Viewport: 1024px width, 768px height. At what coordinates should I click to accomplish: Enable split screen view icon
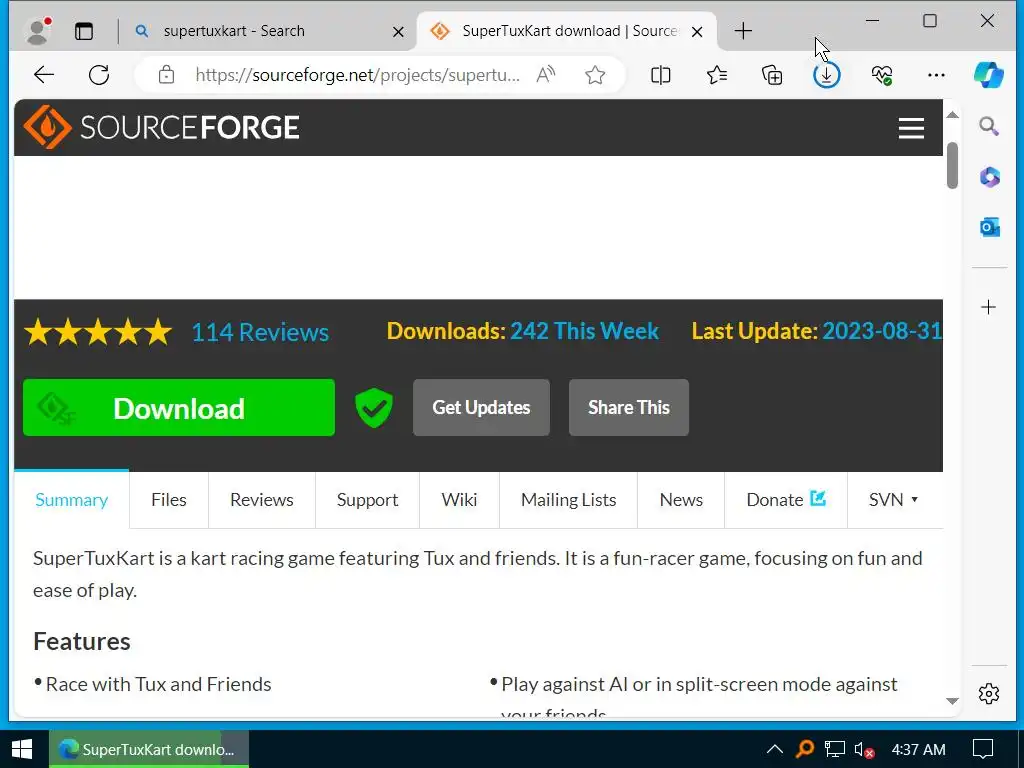tap(661, 75)
